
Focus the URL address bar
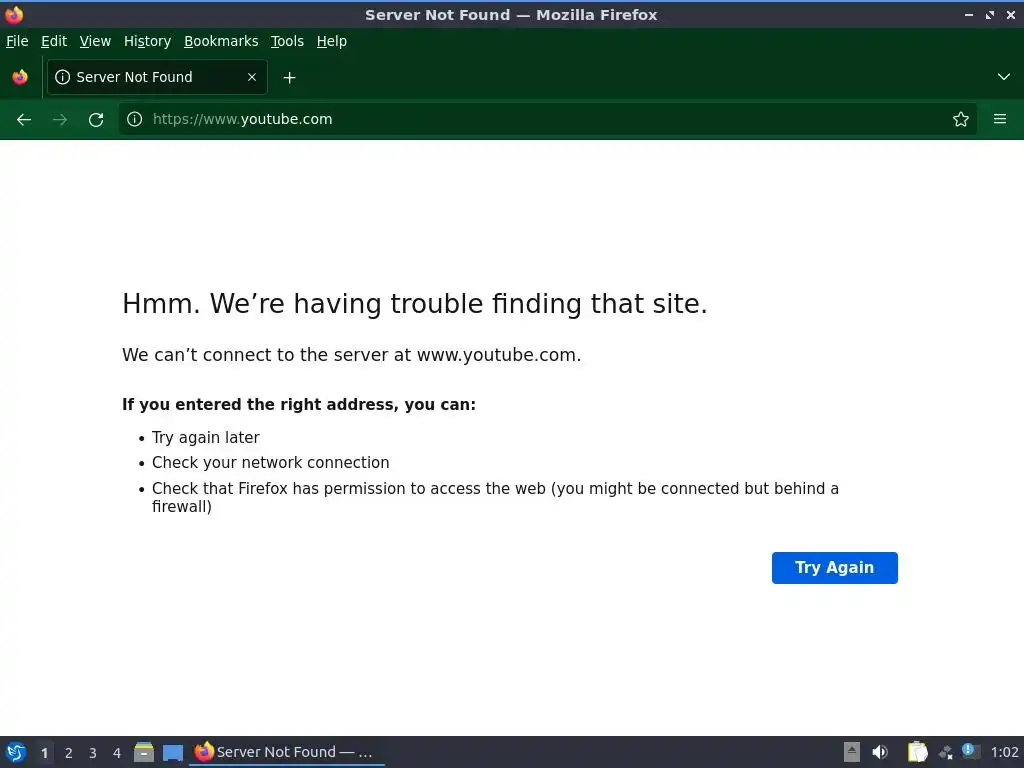coord(547,119)
